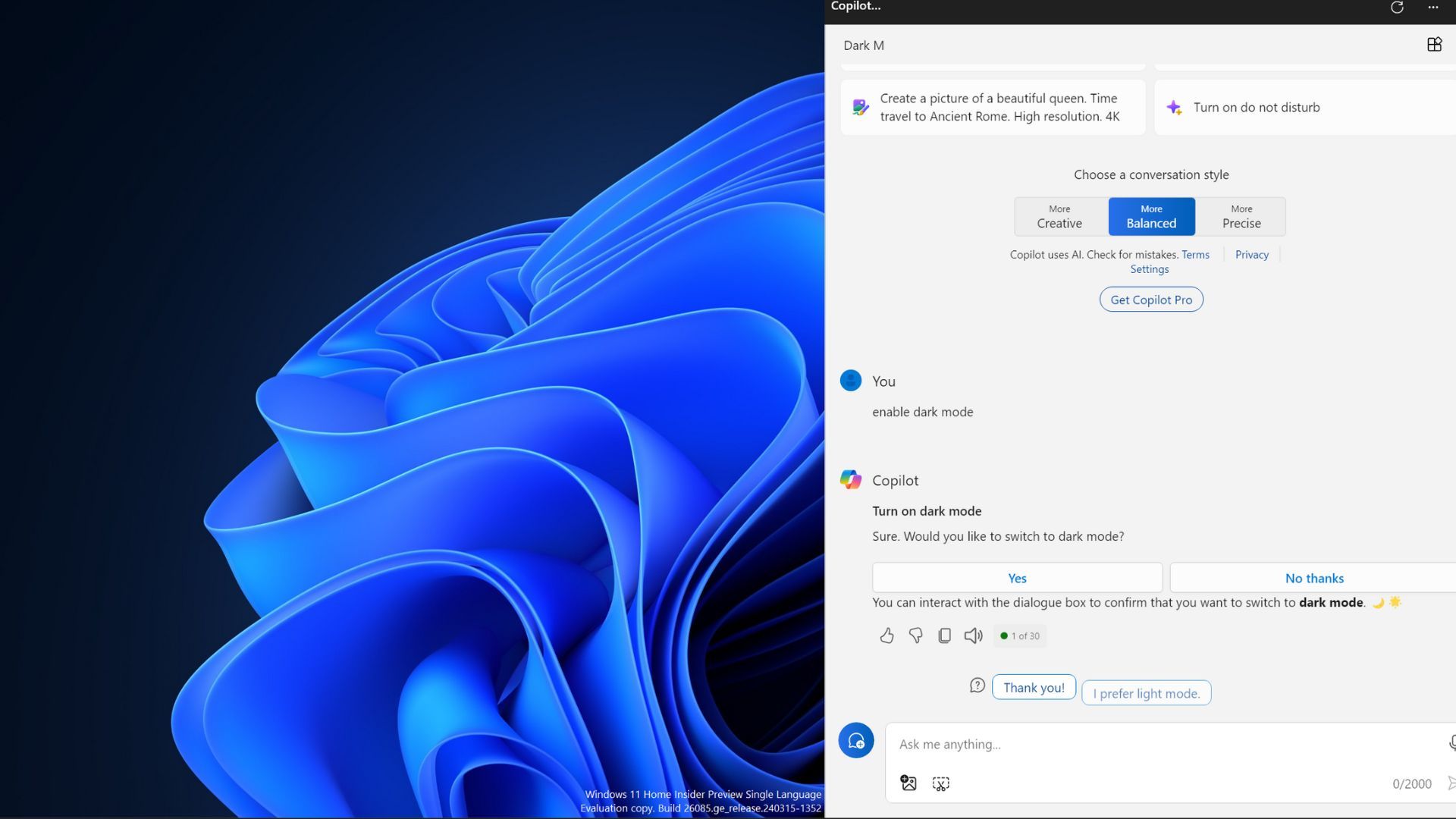Screen dimensions: 1456x819
Task: Open the three-dot more options menu
Action: (1432, 8)
